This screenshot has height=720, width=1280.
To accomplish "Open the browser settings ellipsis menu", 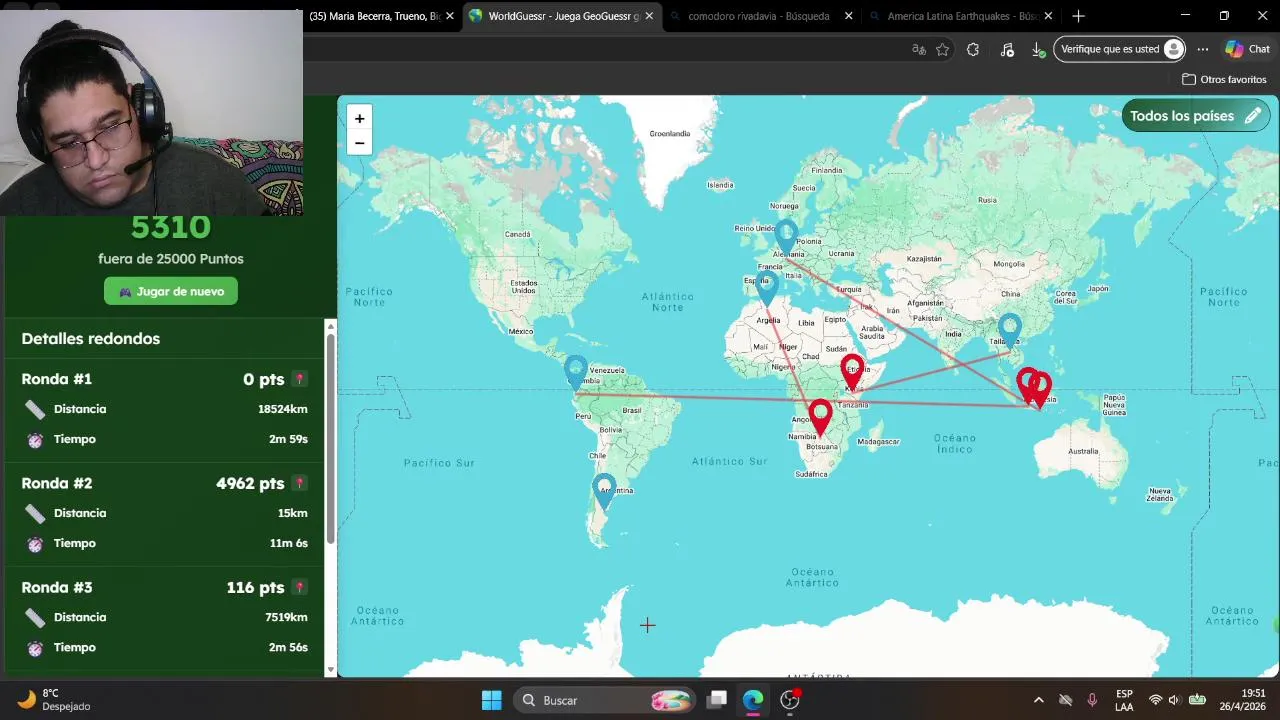I will click(x=1202, y=49).
